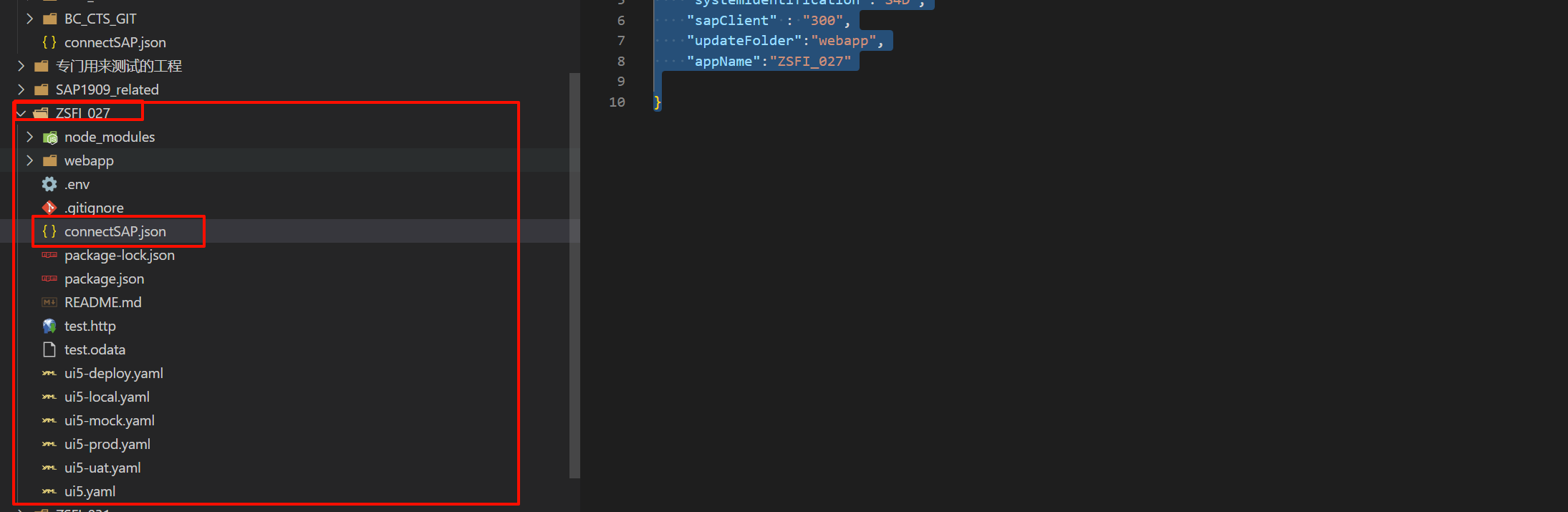Image resolution: width=1568 pixels, height=512 pixels.
Task: Click the node_modules green Node icon
Action: [x=49, y=137]
